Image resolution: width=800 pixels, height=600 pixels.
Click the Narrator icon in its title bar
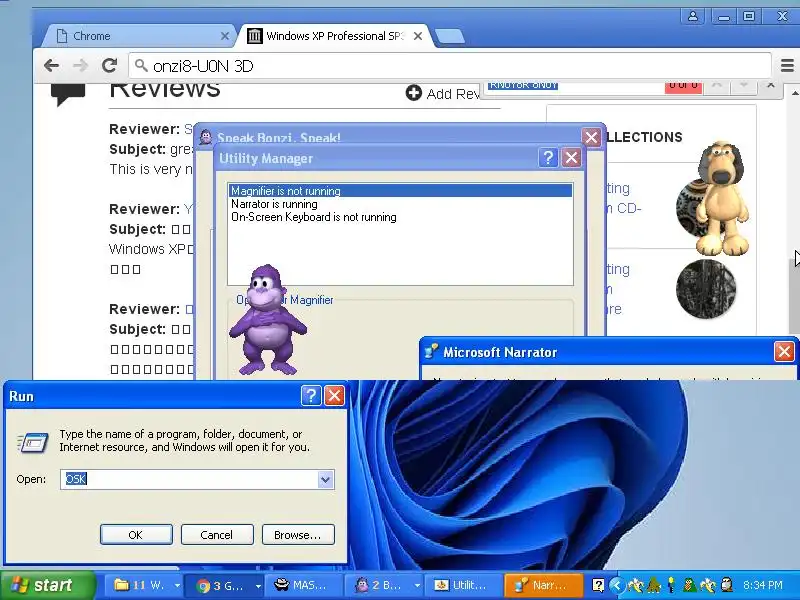431,352
